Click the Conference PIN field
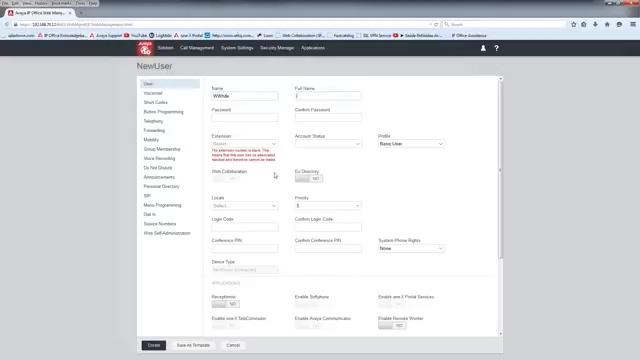640x360 pixels. pos(245,249)
